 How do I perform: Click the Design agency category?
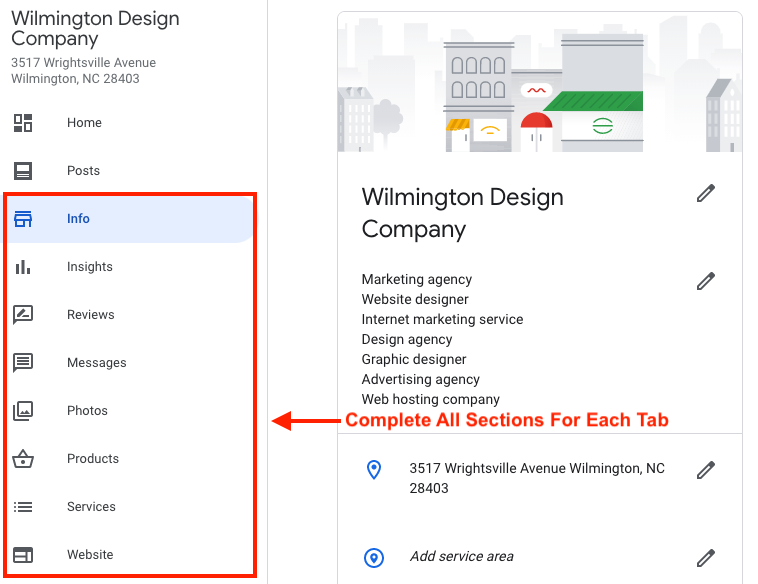pos(407,339)
